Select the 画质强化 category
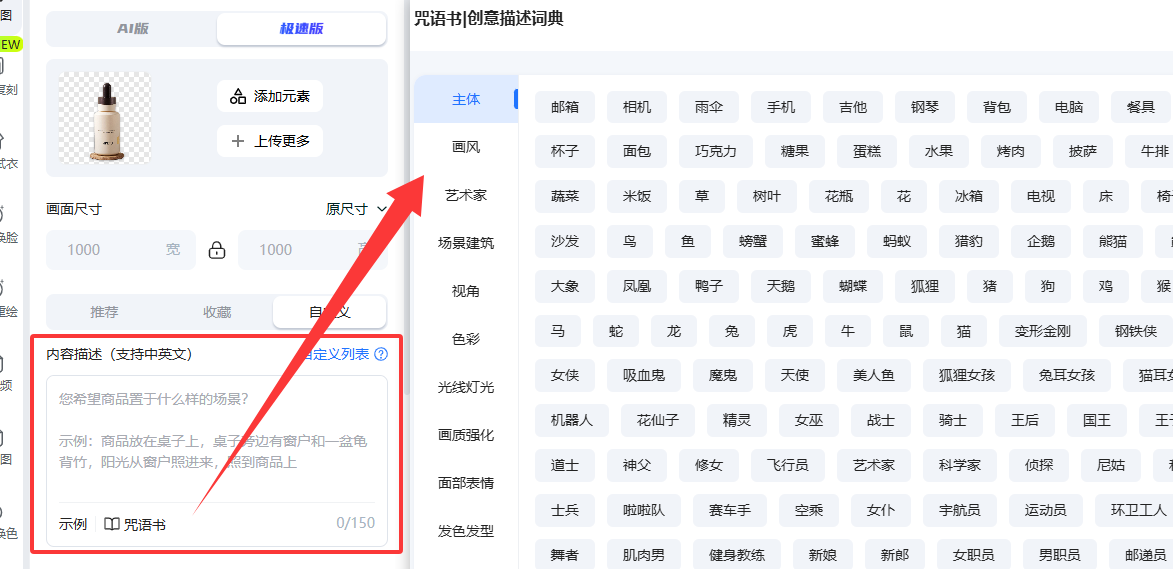This screenshot has width=1173, height=569. pos(466,435)
